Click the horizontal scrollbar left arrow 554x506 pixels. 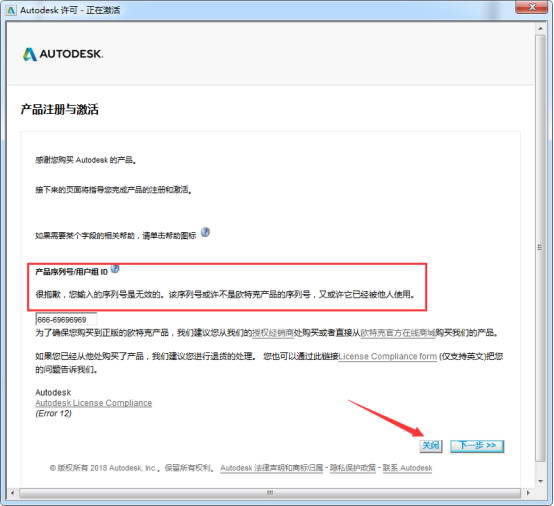(13, 493)
